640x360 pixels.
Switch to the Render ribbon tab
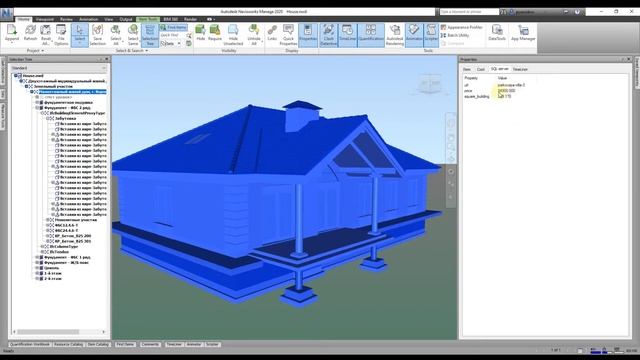pos(190,19)
